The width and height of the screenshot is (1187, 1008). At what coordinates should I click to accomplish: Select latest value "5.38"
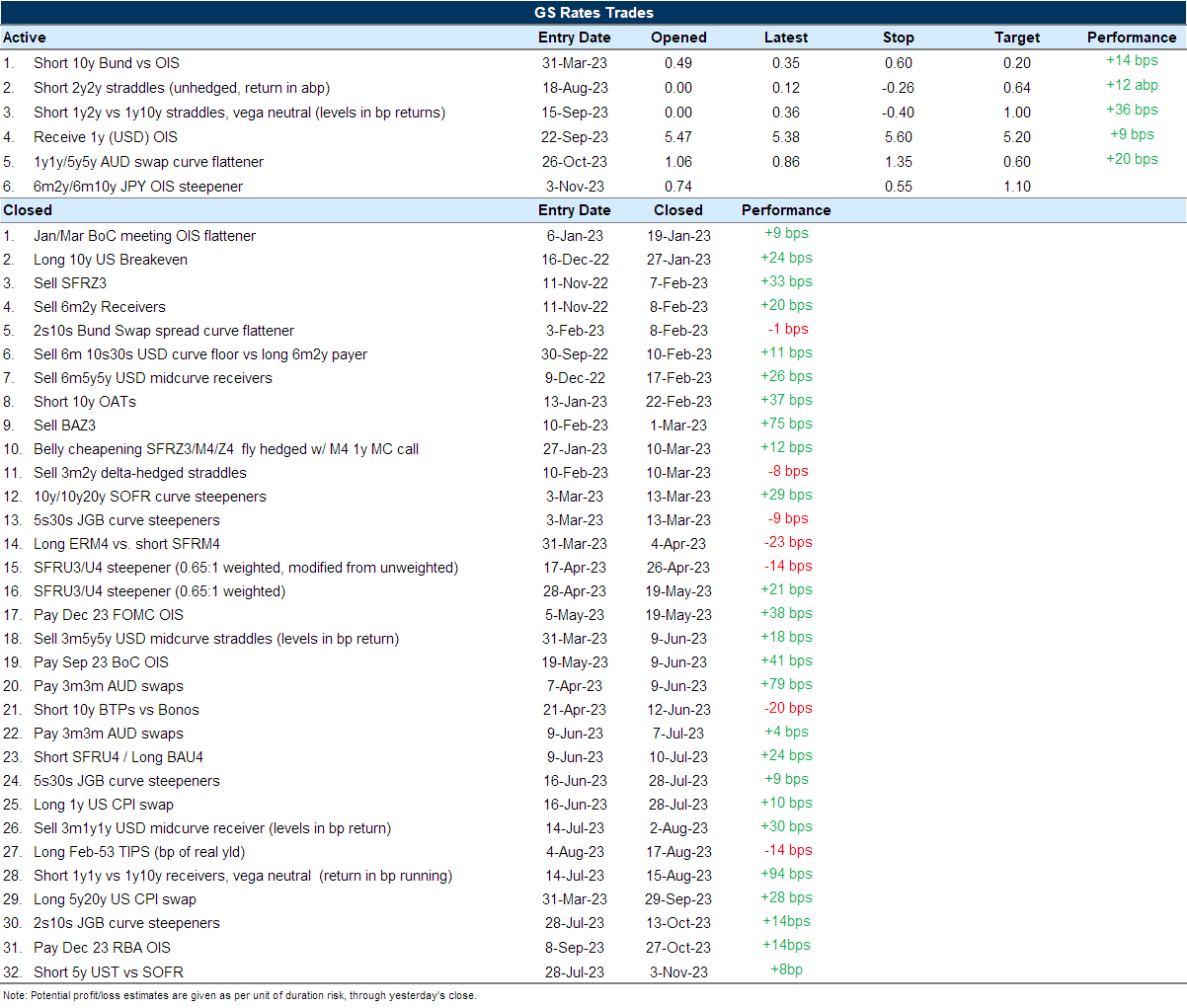tap(786, 137)
